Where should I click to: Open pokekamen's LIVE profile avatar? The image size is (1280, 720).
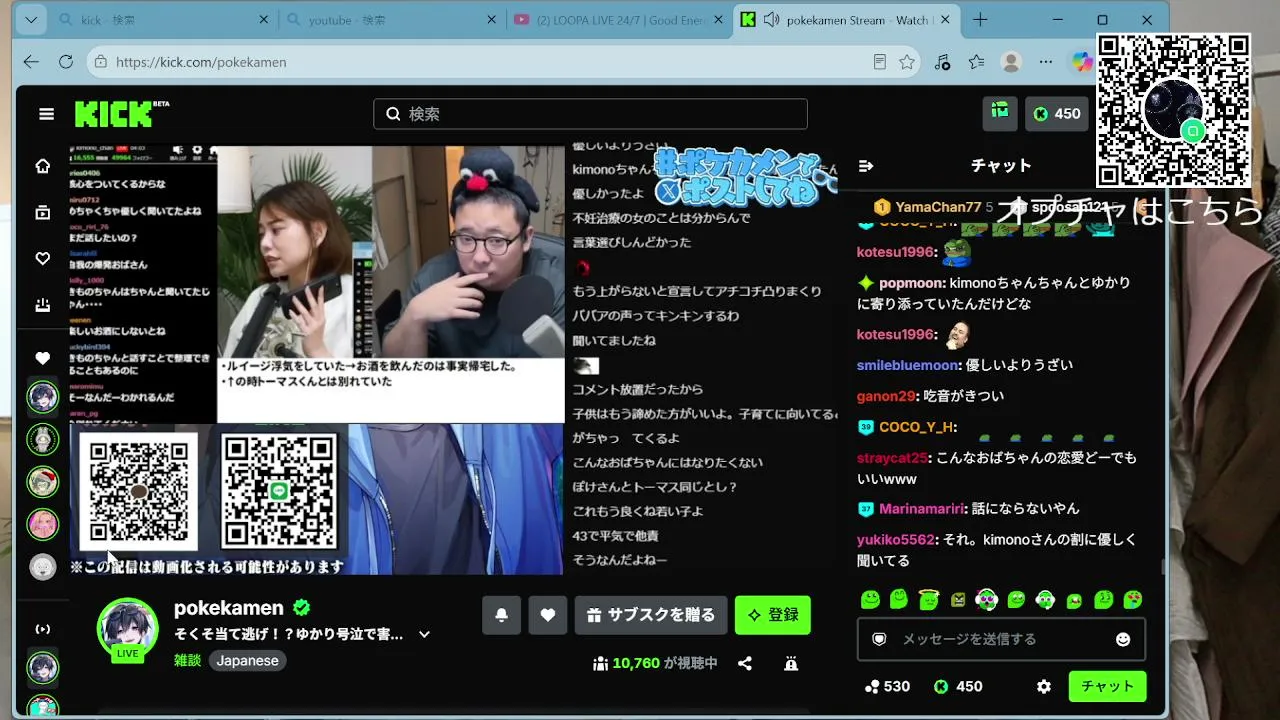pos(127,630)
